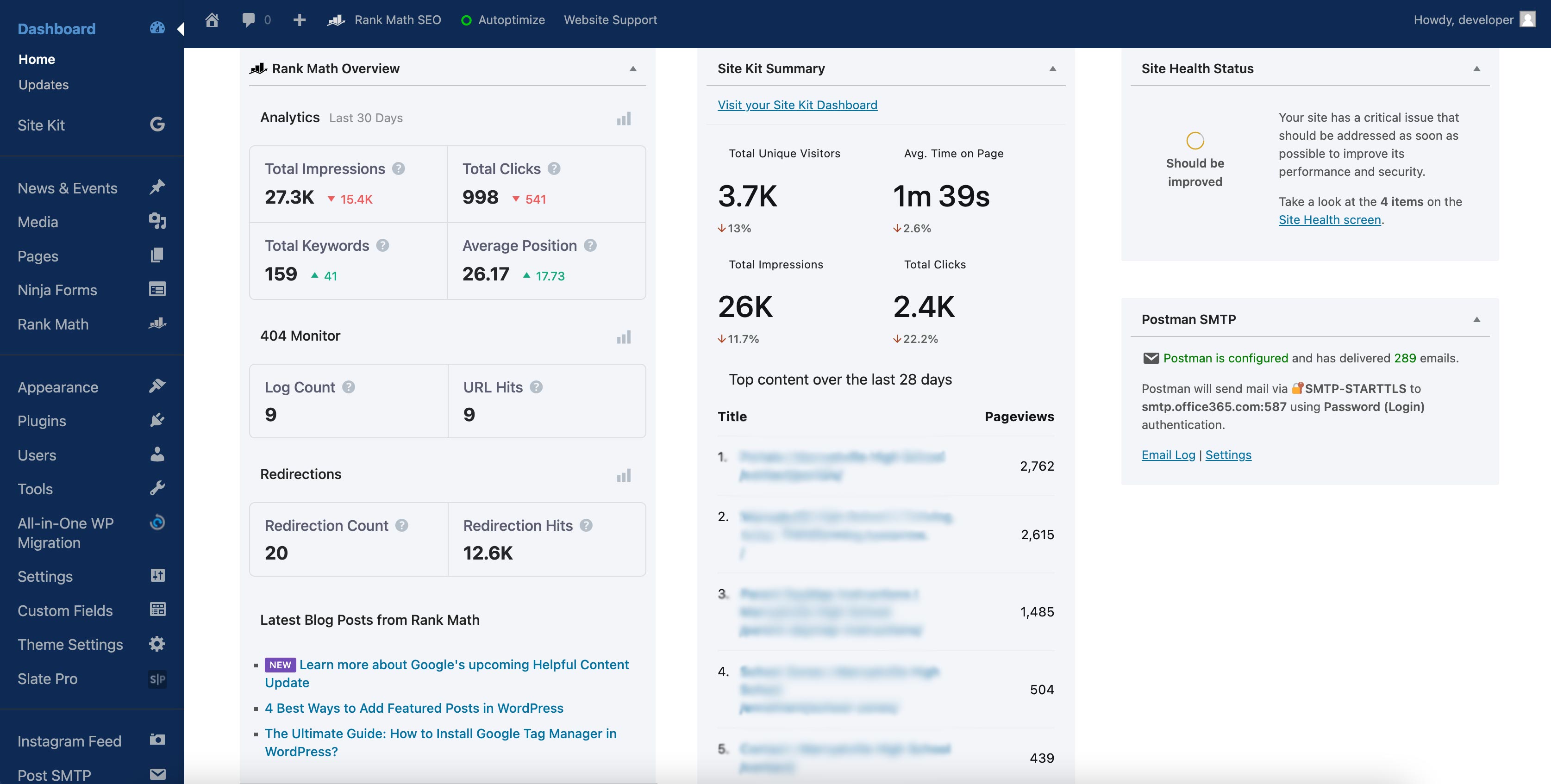Screen dimensions: 1551x784
Task: Click help icon next to Total Keywords
Action: pyautogui.click(x=382, y=245)
